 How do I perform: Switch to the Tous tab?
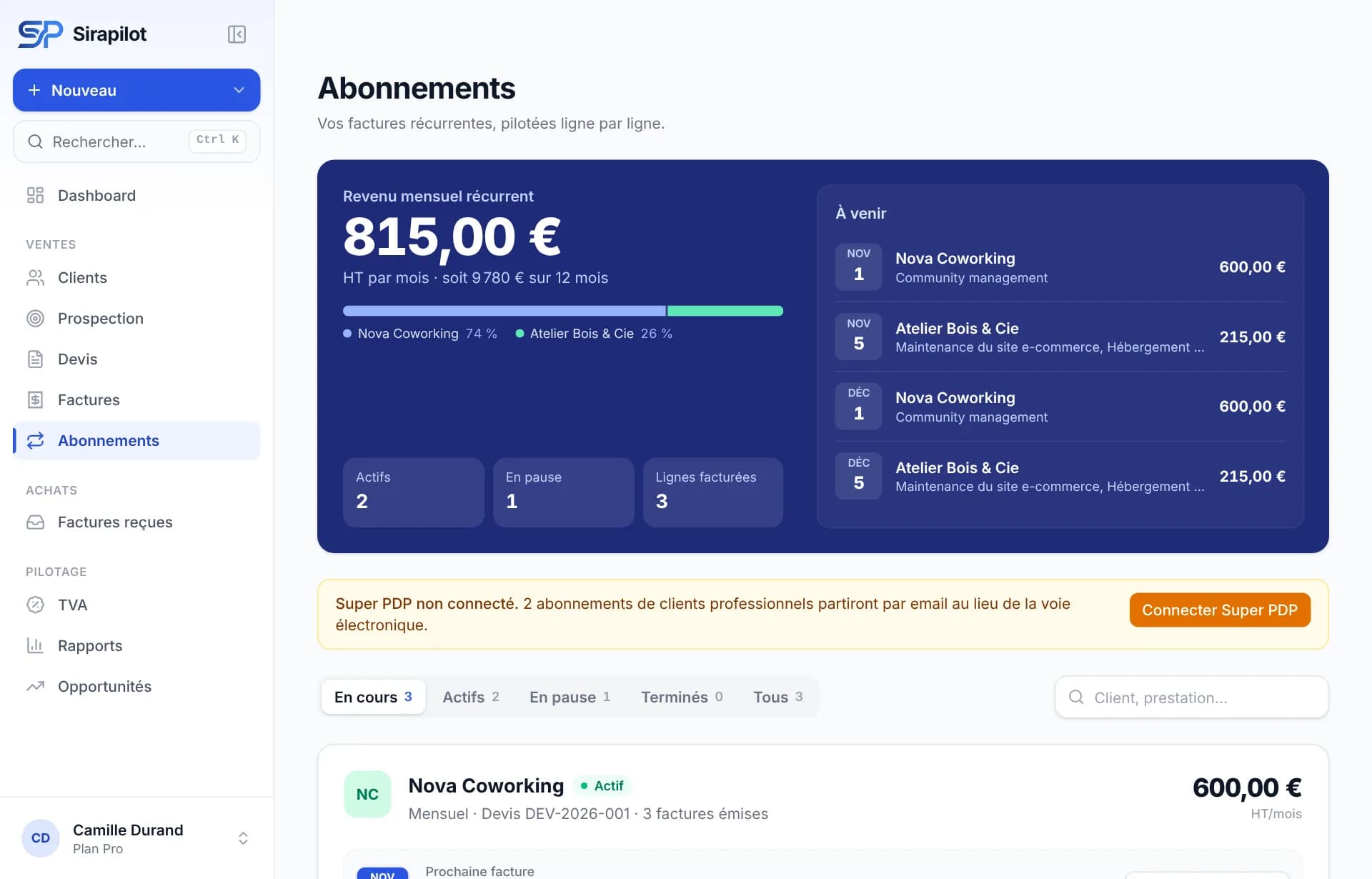pyautogui.click(x=777, y=697)
